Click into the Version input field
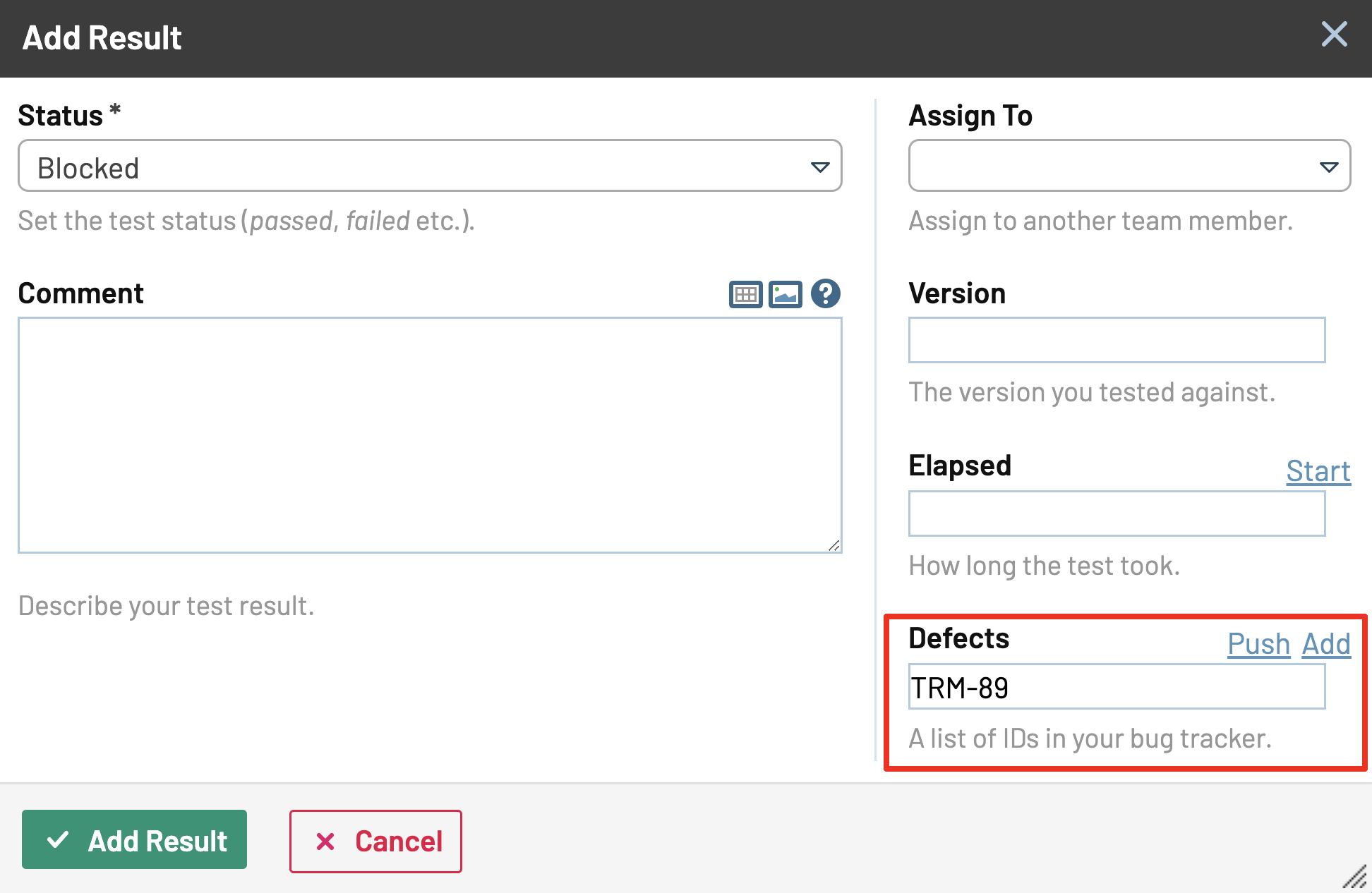Screen dimensions: 1372x893 tap(1117, 340)
